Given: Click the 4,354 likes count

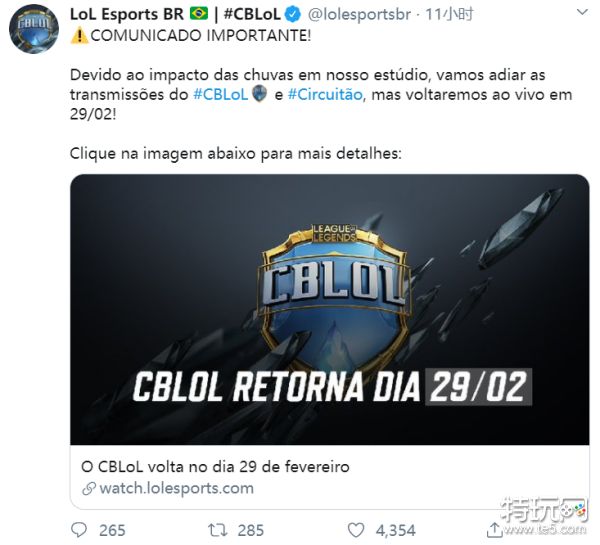Looking at the screenshot, I should (x=395, y=531).
